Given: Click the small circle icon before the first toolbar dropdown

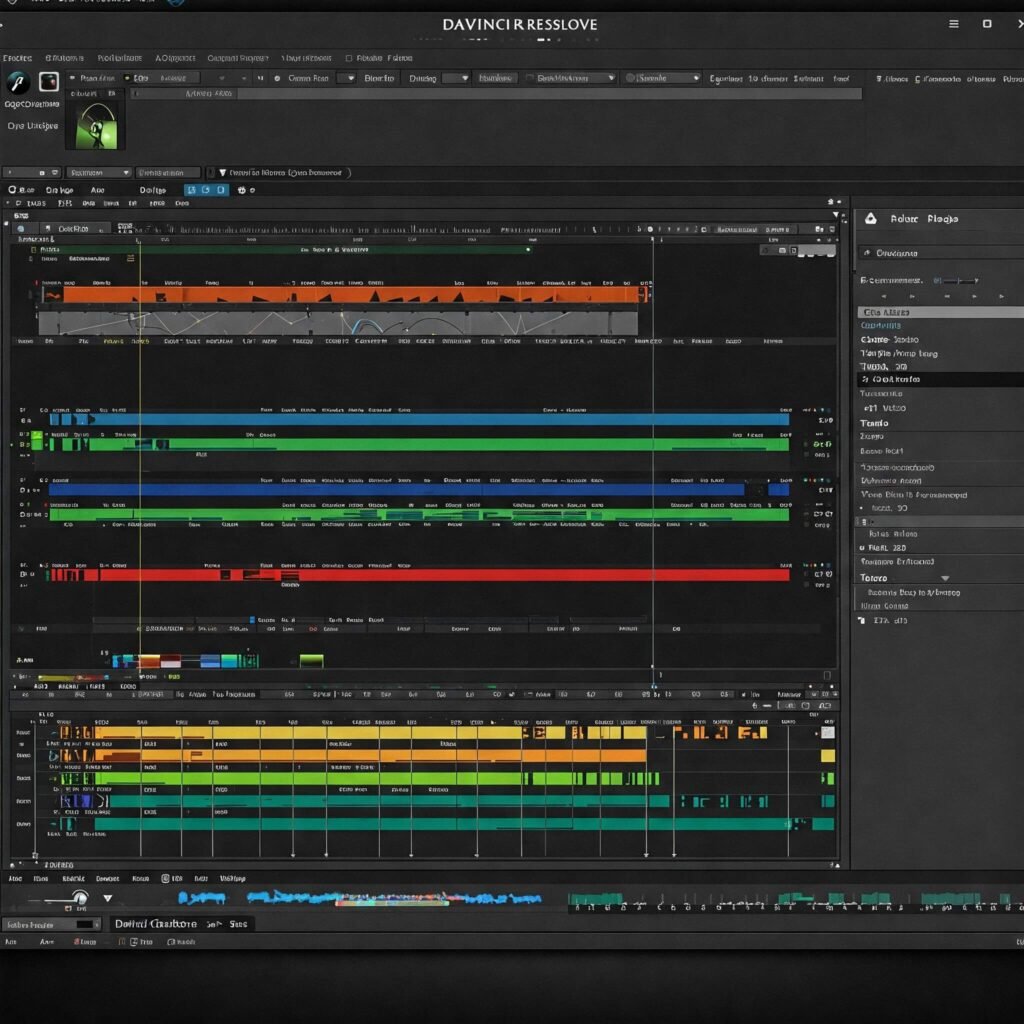Looking at the screenshot, I should [277, 78].
